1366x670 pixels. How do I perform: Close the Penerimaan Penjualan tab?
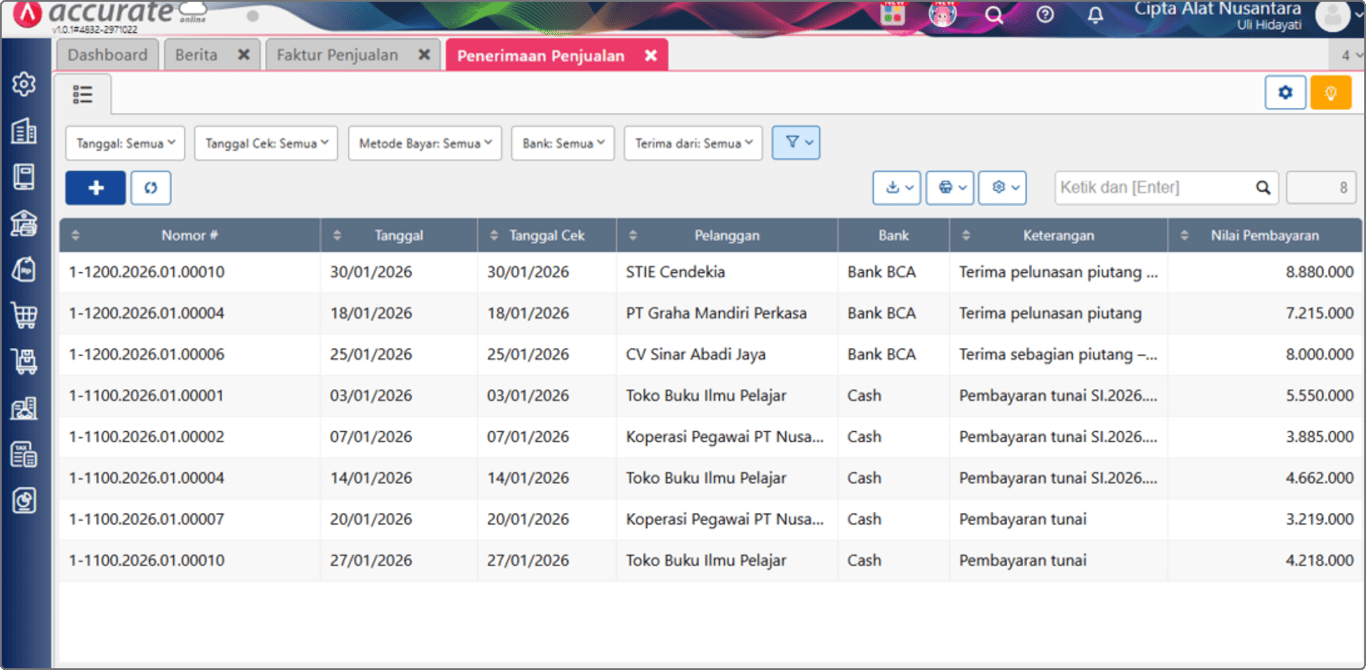[651, 56]
